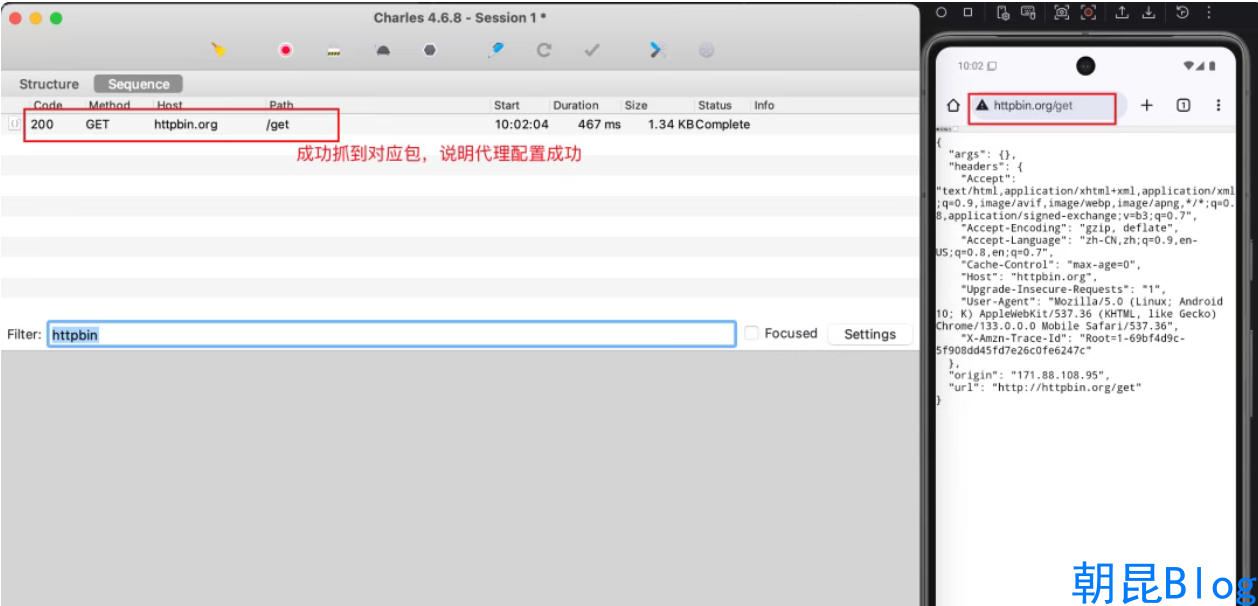Open emulator keyboard and mouse input icon
The width and height of the screenshot is (1258, 606).
pyautogui.click(x=1028, y=12)
